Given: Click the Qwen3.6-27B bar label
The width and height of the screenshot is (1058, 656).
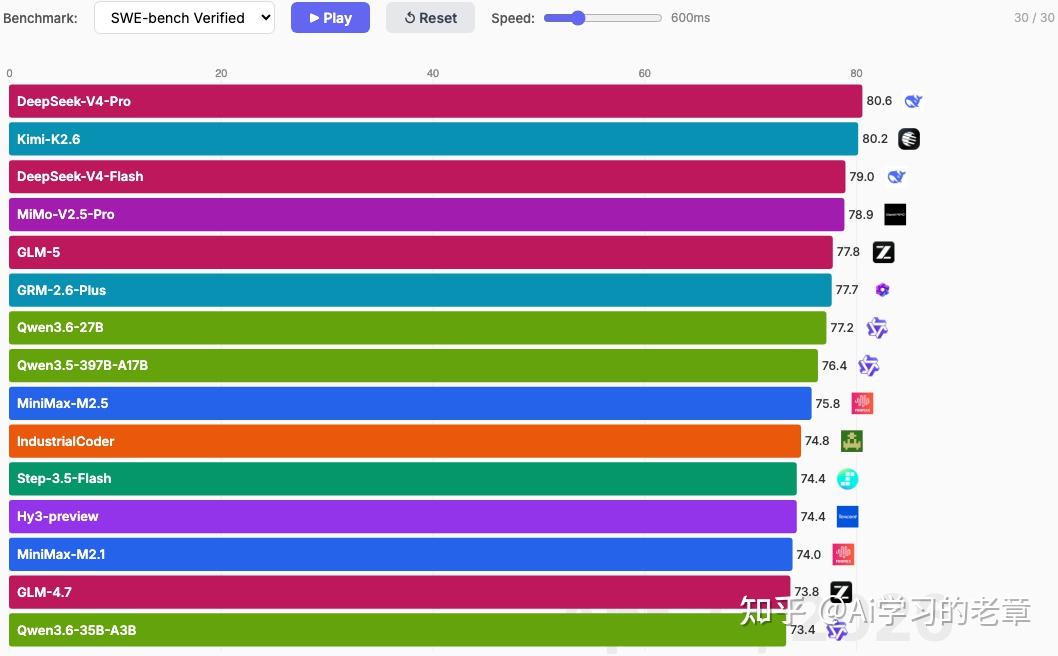Looking at the screenshot, I should (60, 328).
